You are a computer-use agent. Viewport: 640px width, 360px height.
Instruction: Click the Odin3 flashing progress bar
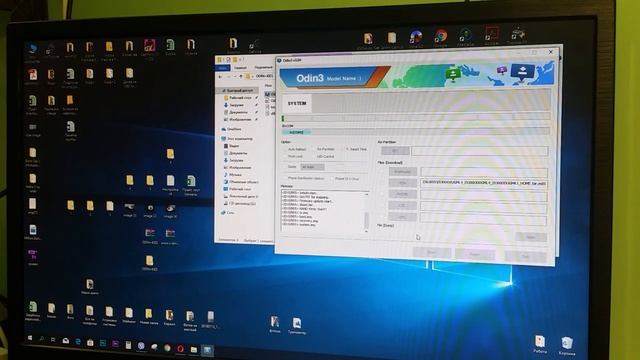point(416,118)
